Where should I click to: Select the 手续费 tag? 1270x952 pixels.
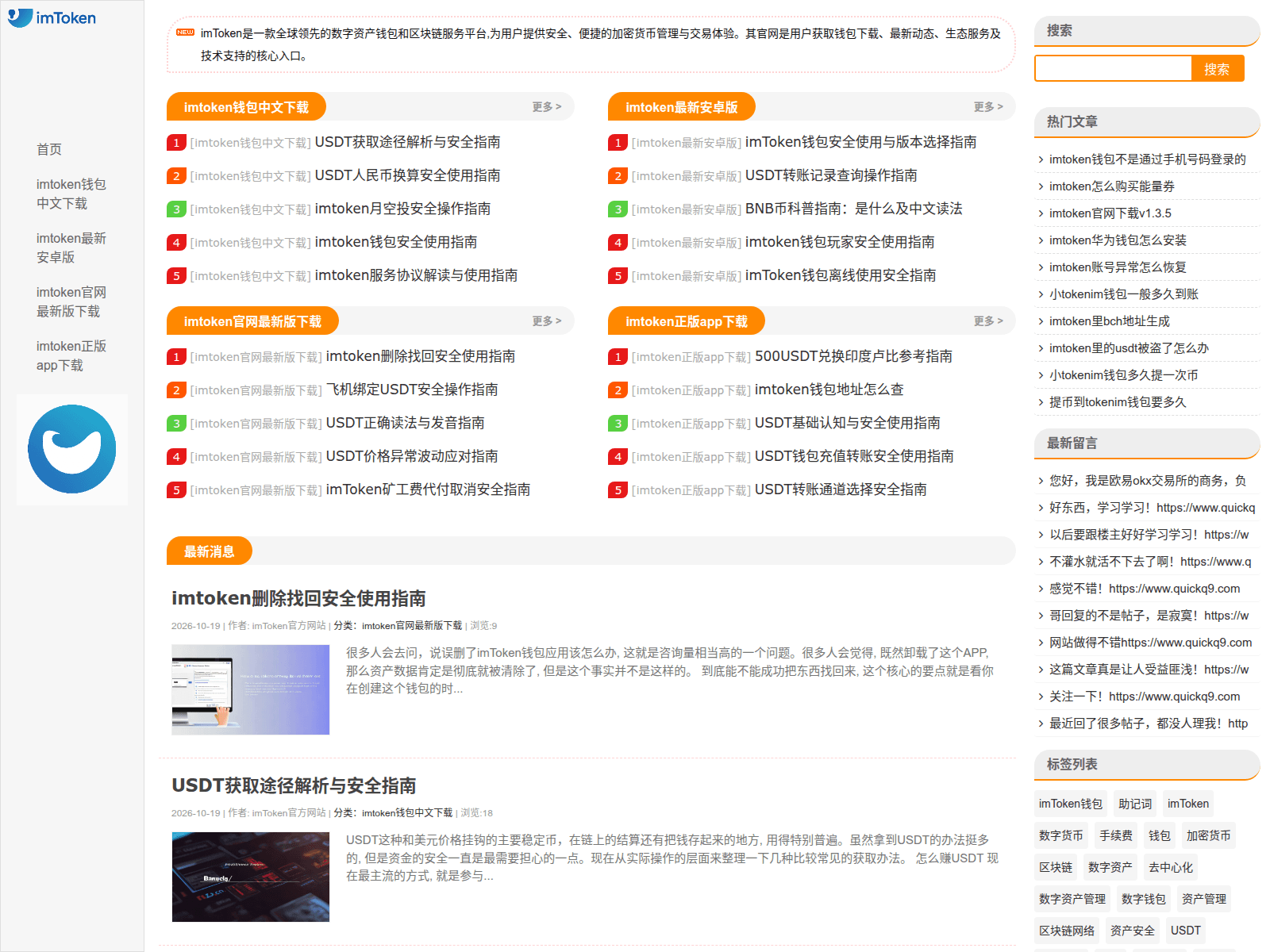pyautogui.click(x=1116, y=835)
